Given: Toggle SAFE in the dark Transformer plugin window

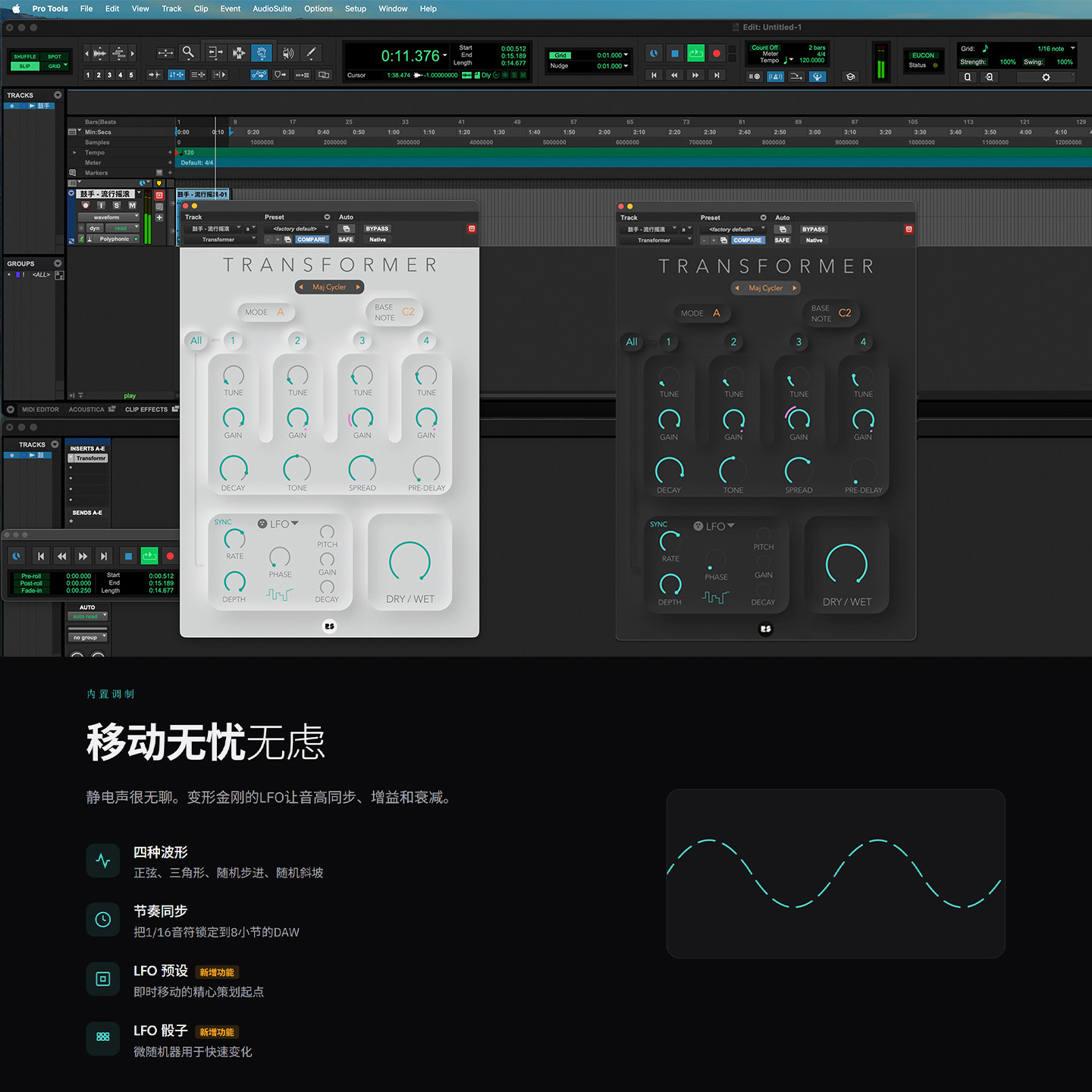Looking at the screenshot, I should (x=782, y=240).
